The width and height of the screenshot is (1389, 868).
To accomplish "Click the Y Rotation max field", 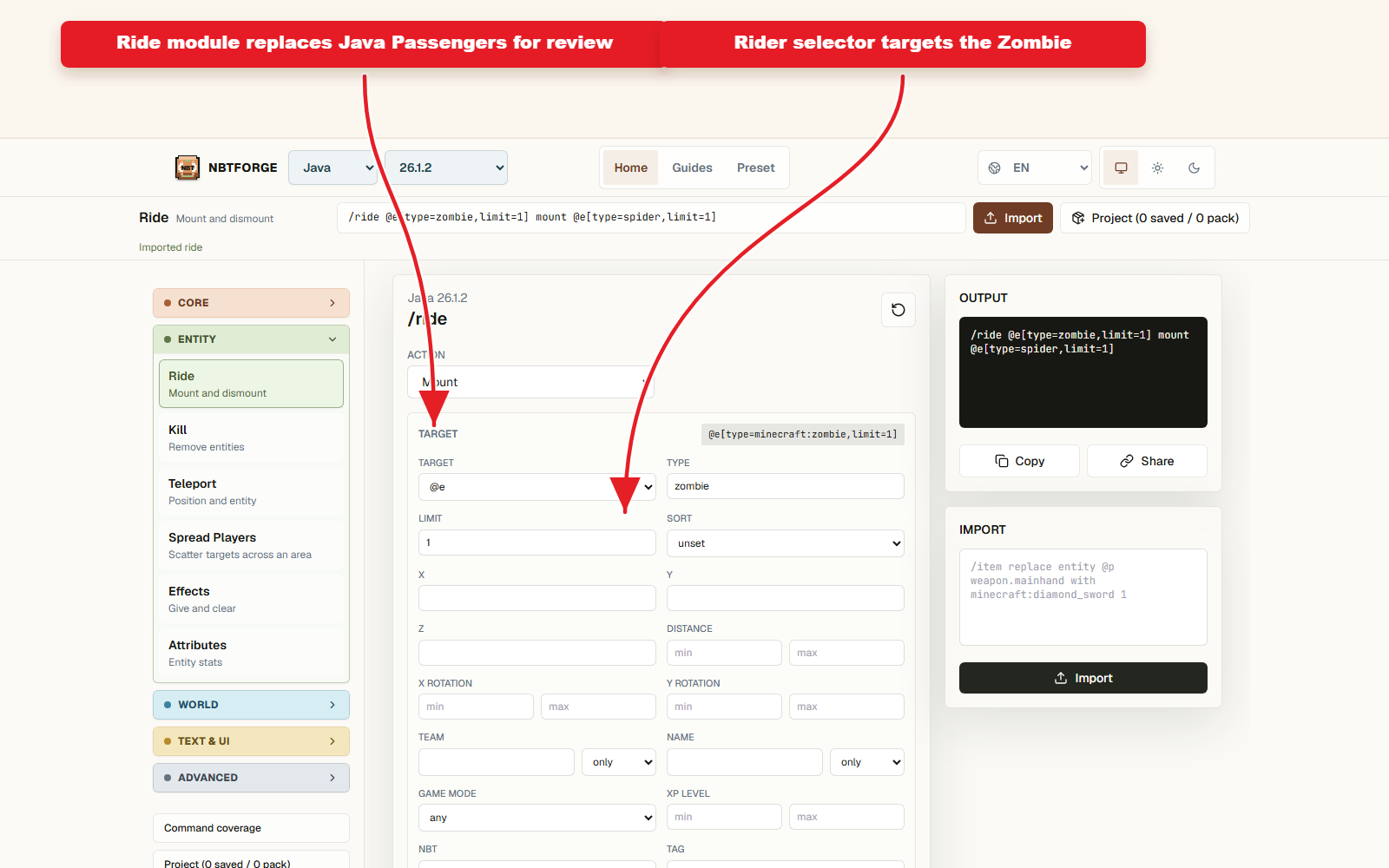I will pos(846,707).
